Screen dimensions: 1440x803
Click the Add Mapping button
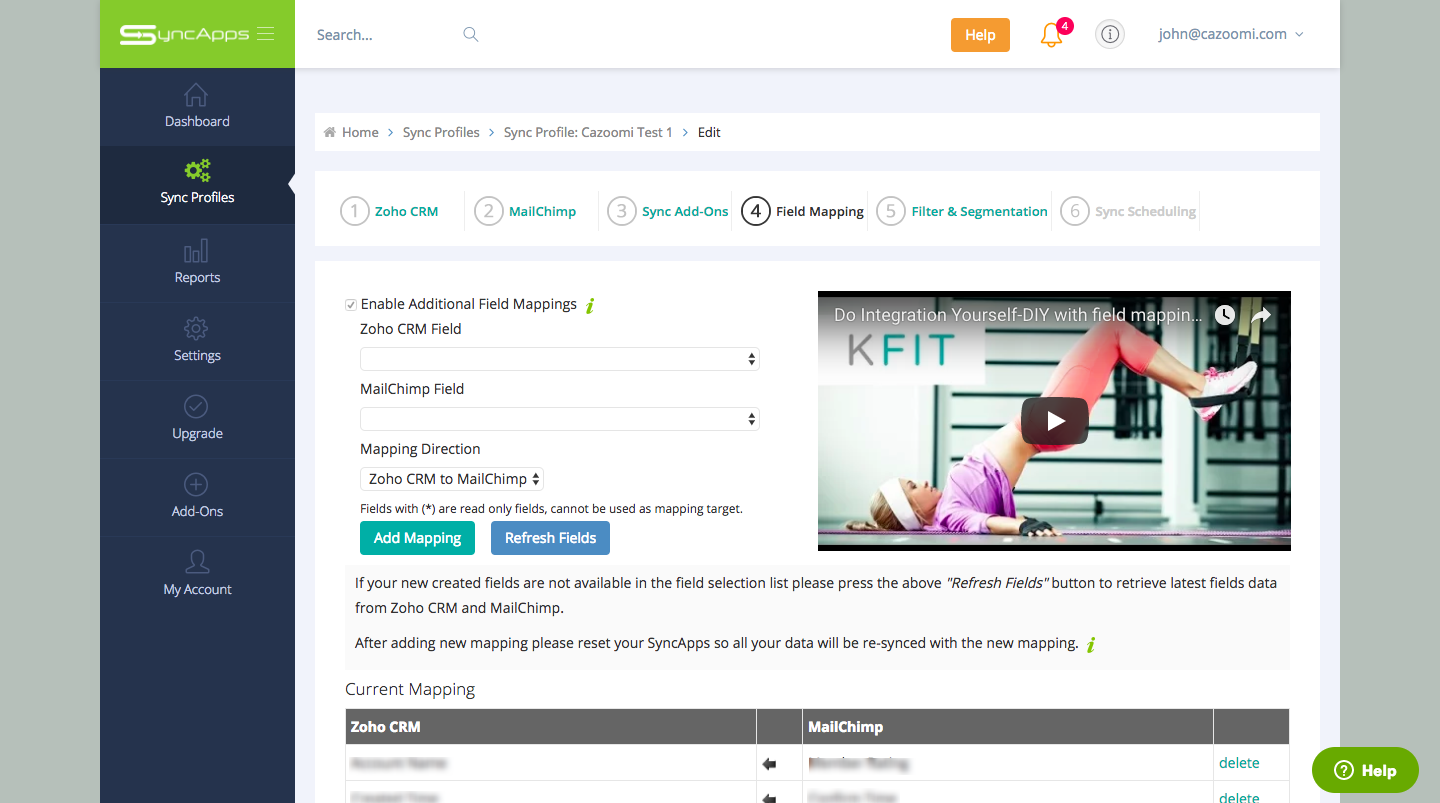pos(417,538)
